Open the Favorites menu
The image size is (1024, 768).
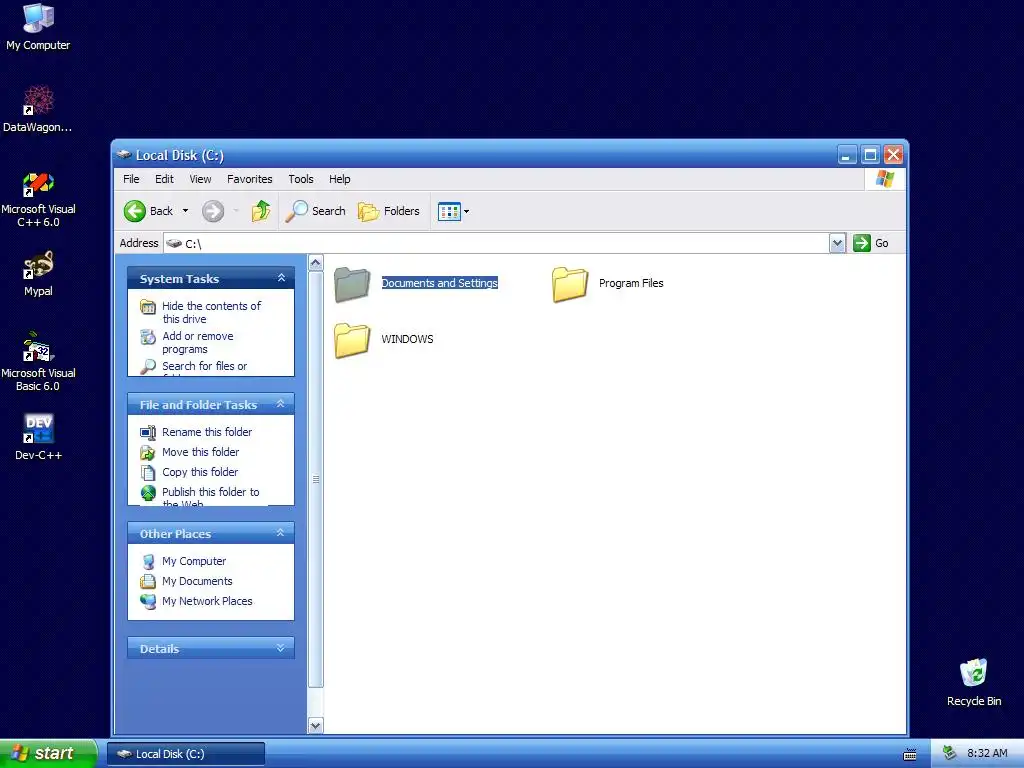(x=249, y=179)
